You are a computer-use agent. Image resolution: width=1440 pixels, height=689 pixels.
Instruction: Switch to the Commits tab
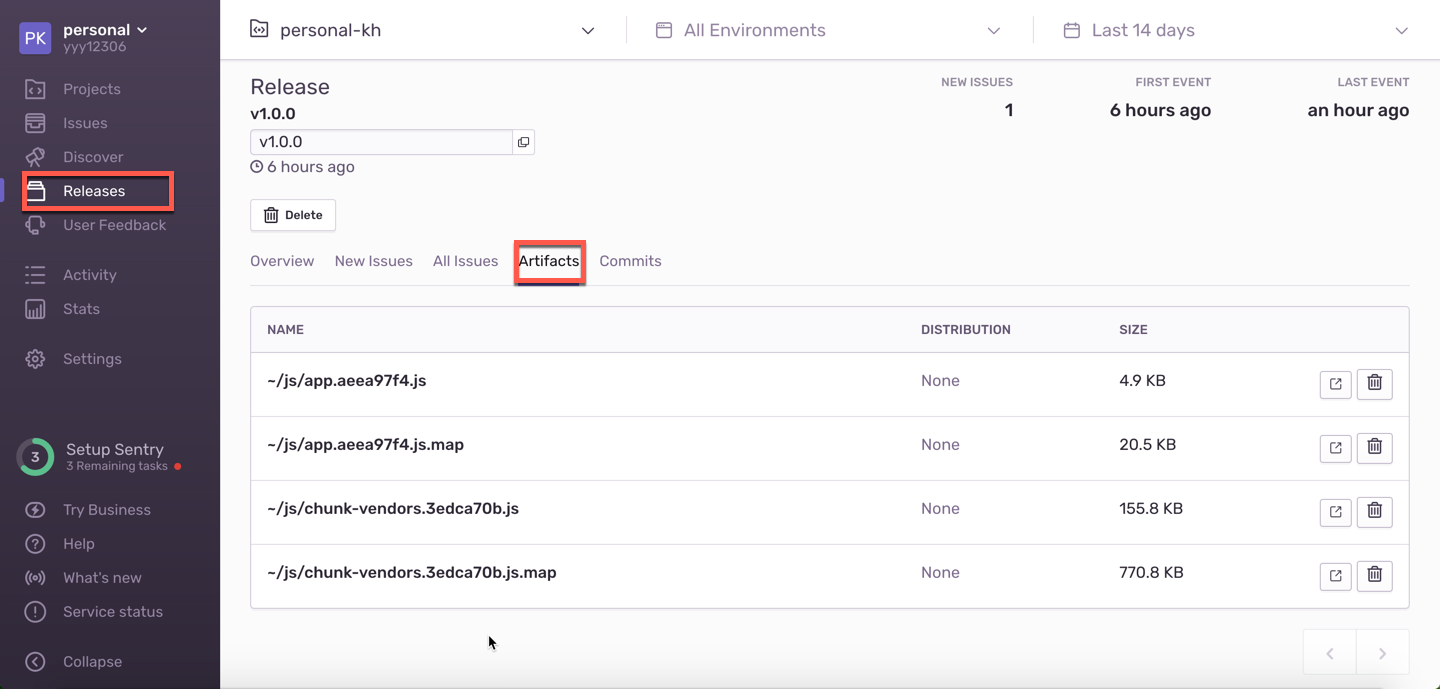[x=630, y=261]
